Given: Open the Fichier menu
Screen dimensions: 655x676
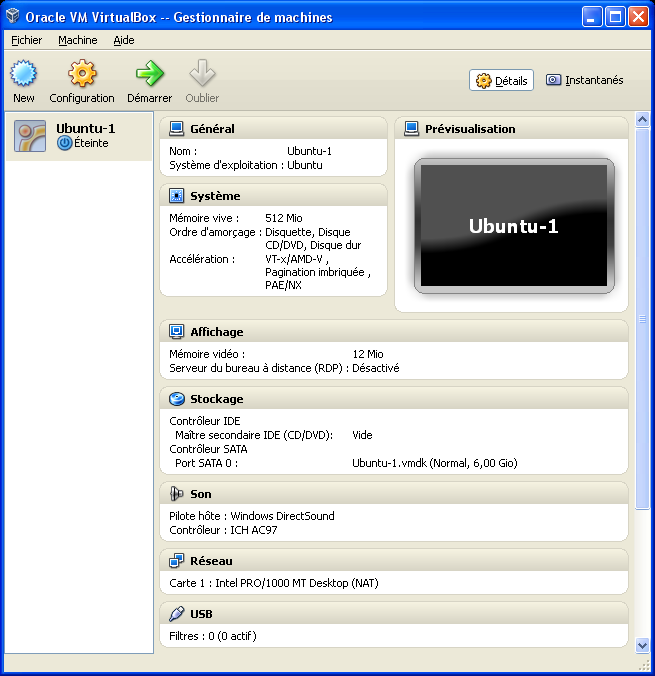Looking at the screenshot, I should pos(27,40).
